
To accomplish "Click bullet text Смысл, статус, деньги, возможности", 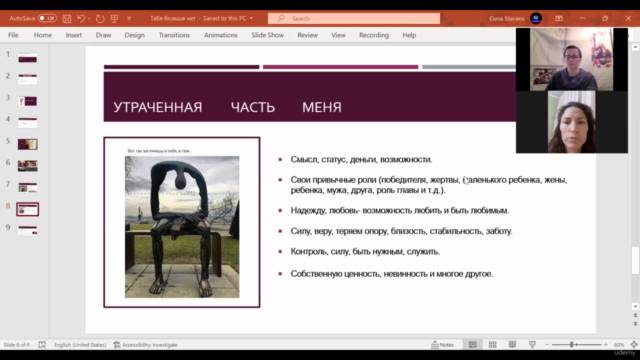I will [x=361, y=160].
